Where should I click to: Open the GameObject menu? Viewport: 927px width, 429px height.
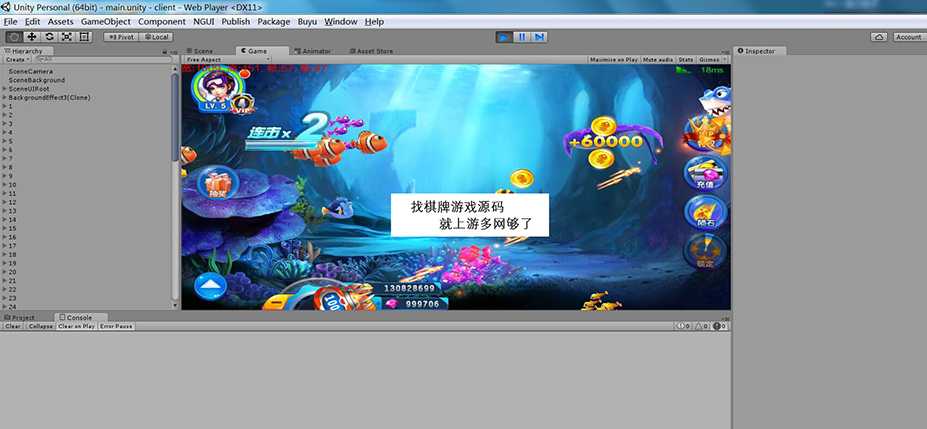tap(106, 21)
